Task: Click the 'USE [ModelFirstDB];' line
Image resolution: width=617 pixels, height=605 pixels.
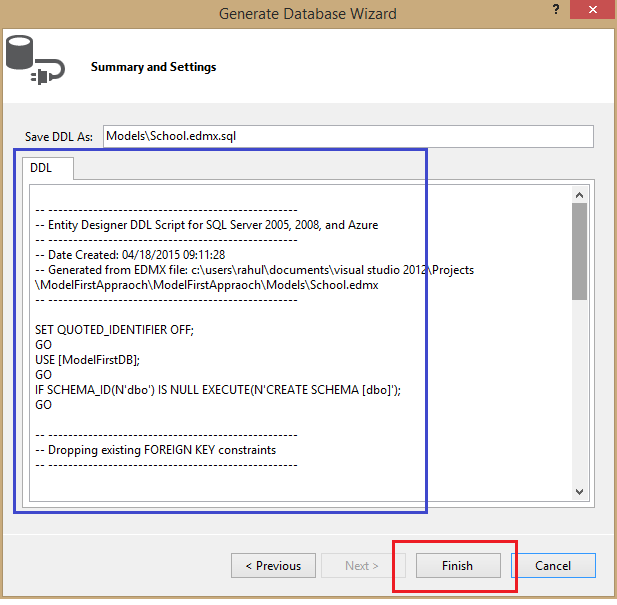Action: click(x=87, y=360)
